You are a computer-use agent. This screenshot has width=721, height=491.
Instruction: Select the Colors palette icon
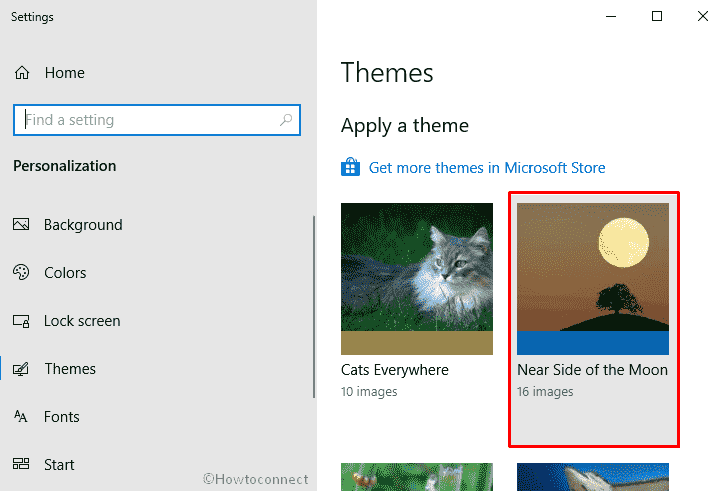[22, 273]
